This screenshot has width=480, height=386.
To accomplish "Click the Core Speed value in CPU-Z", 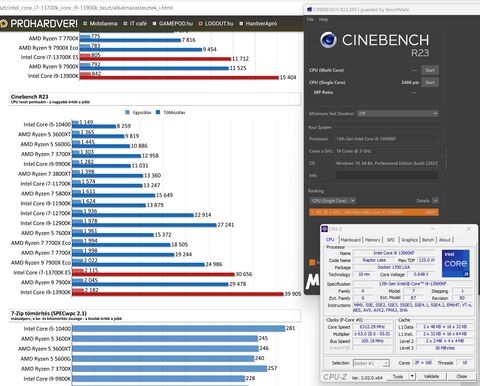I will [372, 327].
